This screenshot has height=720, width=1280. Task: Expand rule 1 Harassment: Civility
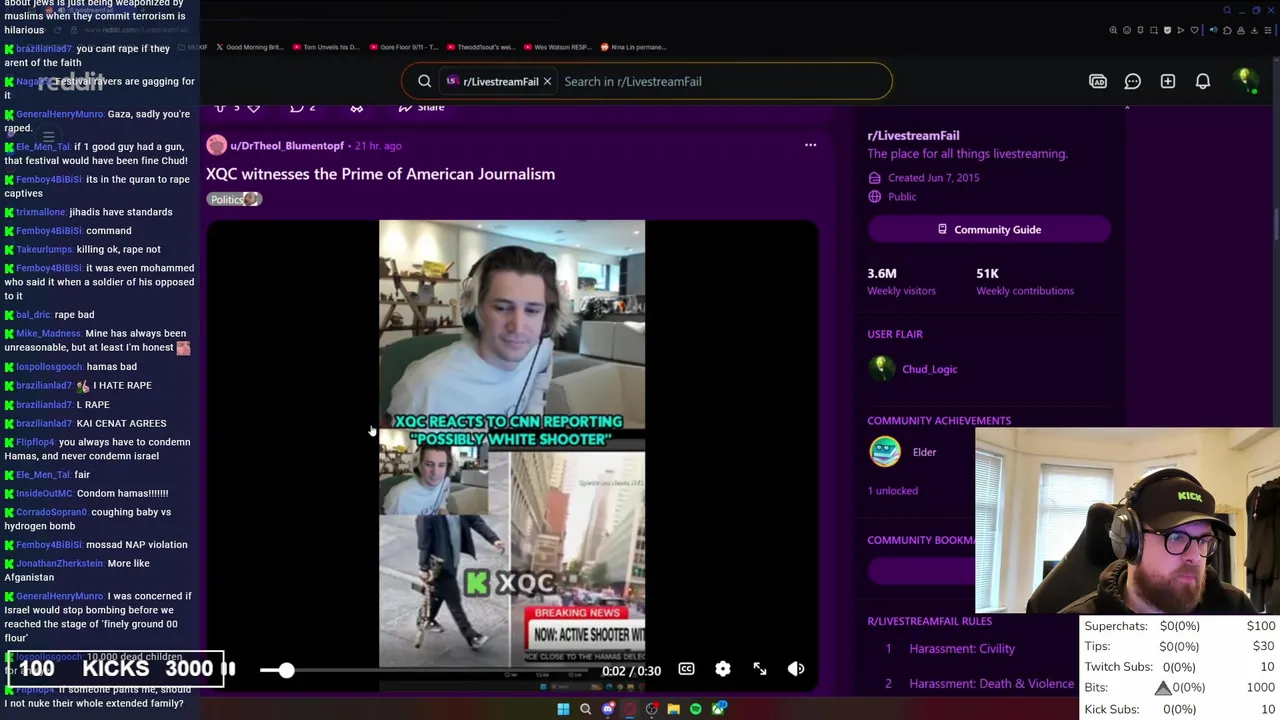[x=962, y=649]
